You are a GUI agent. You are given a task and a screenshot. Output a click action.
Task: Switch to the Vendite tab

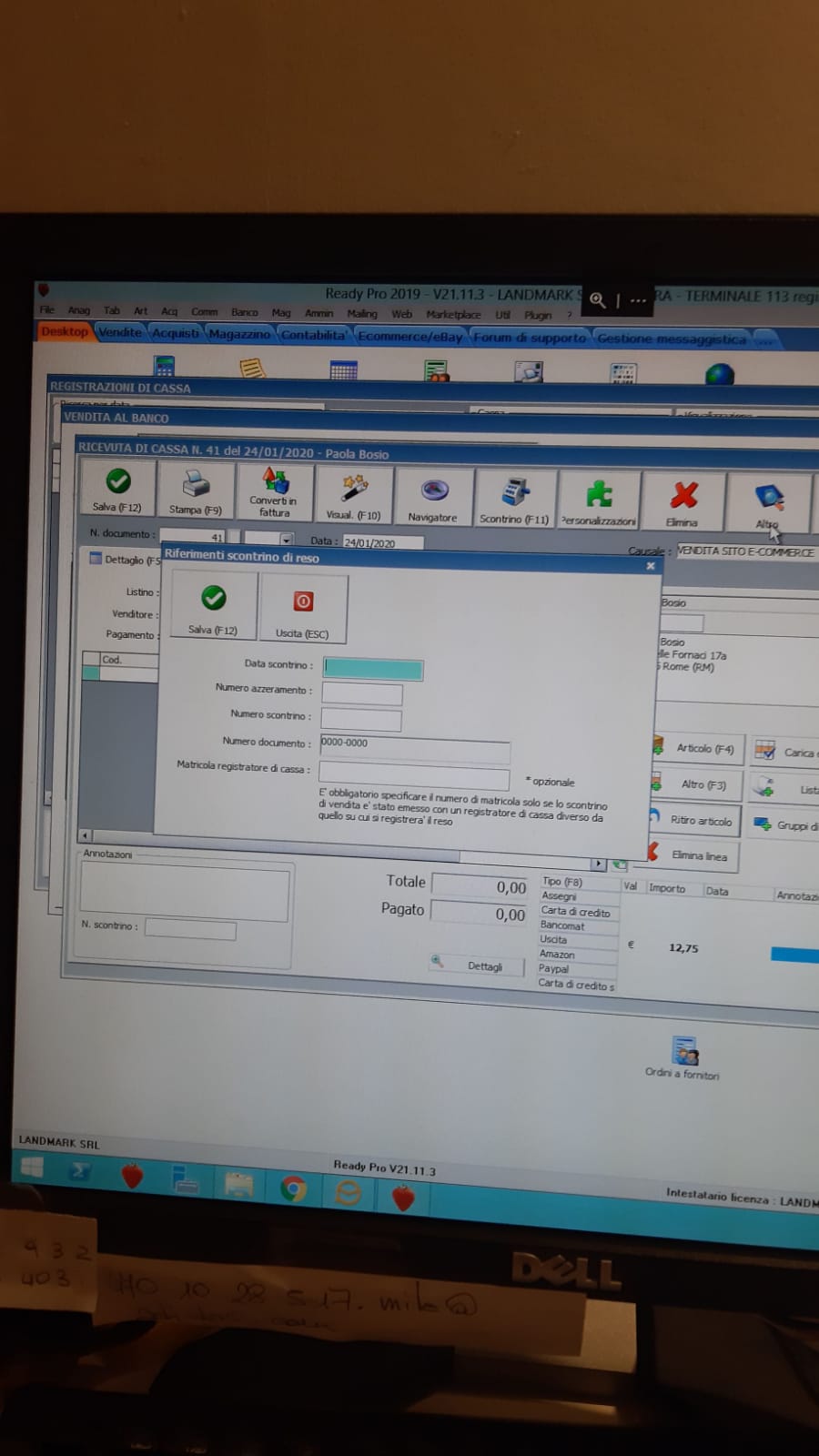pyautogui.click(x=121, y=332)
